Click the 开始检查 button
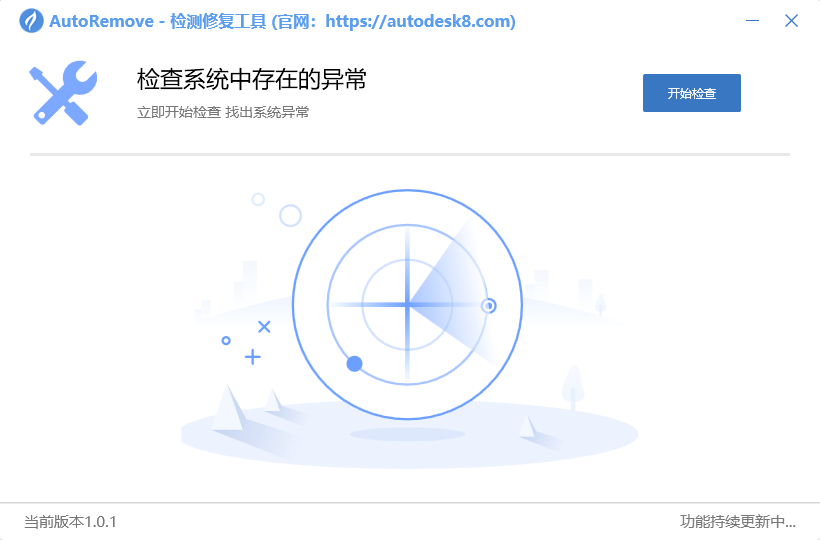This screenshot has width=820, height=540. pos(691,93)
